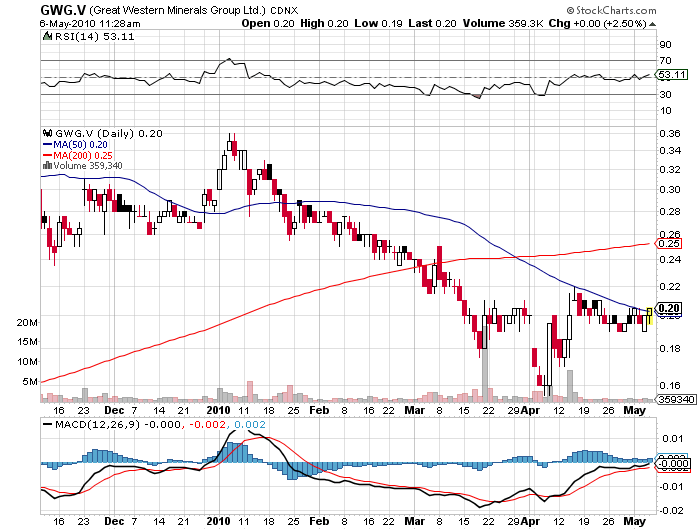The width and height of the screenshot is (700, 530).
Task: Click the MA(50) 0.20 legend entry
Action: click(80, 145)
